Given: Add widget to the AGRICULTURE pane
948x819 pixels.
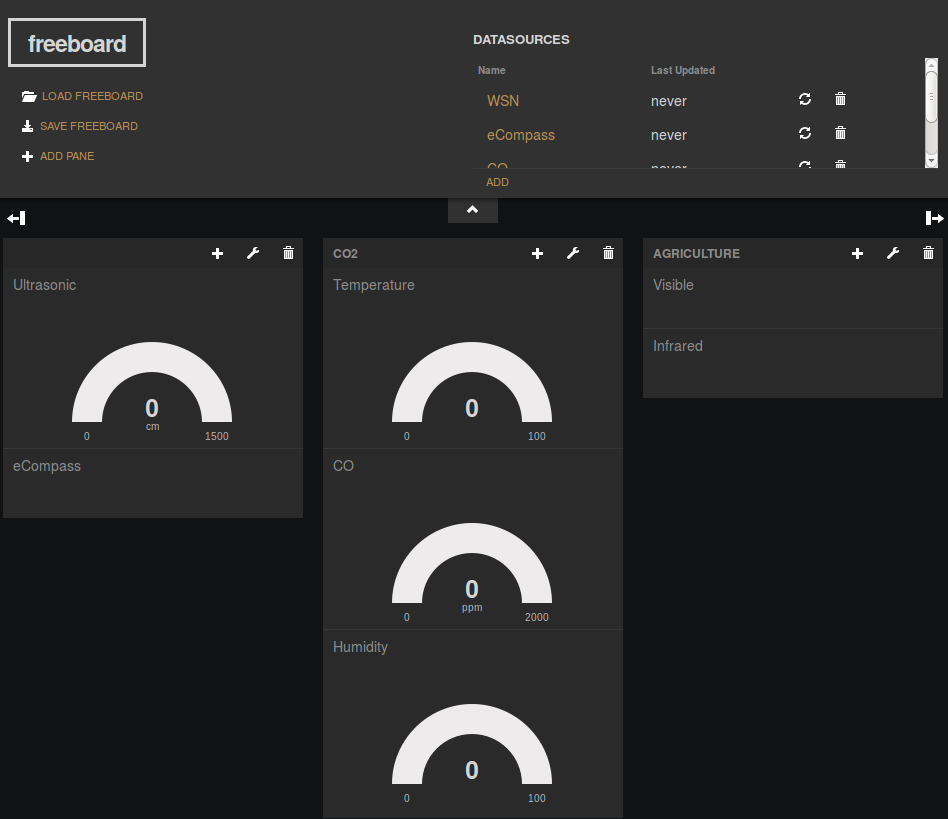Looking at the screenshot, I should 857,254.
